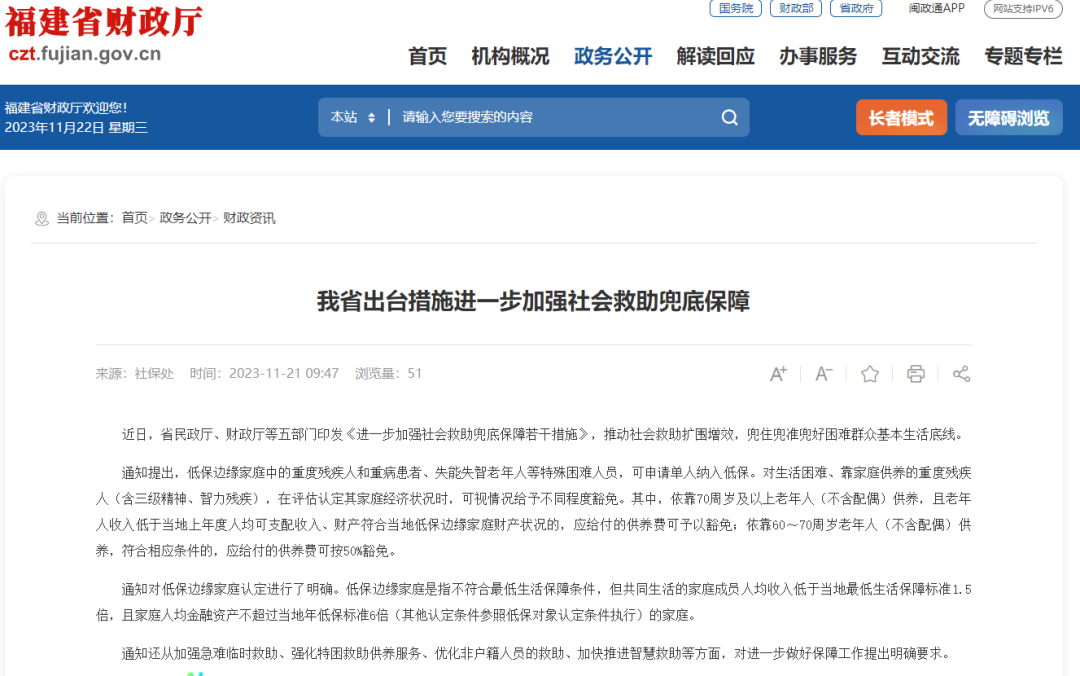Click the star icon to favorite this article
1080x676 pixels.
[x=869, y=373]
